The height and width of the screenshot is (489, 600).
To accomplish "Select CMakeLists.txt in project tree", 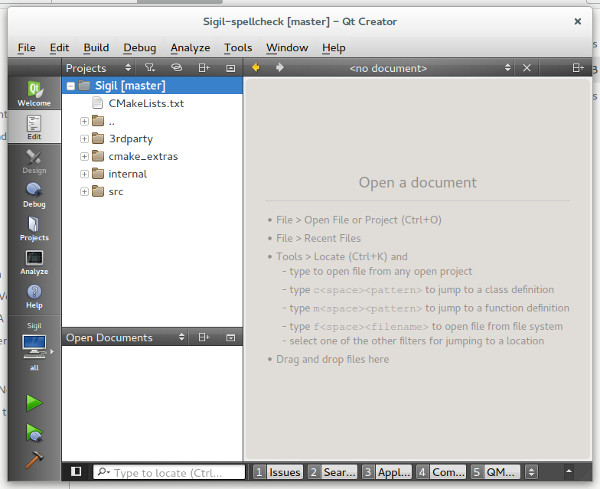I will pyautogui.click(x=146, y=103).
